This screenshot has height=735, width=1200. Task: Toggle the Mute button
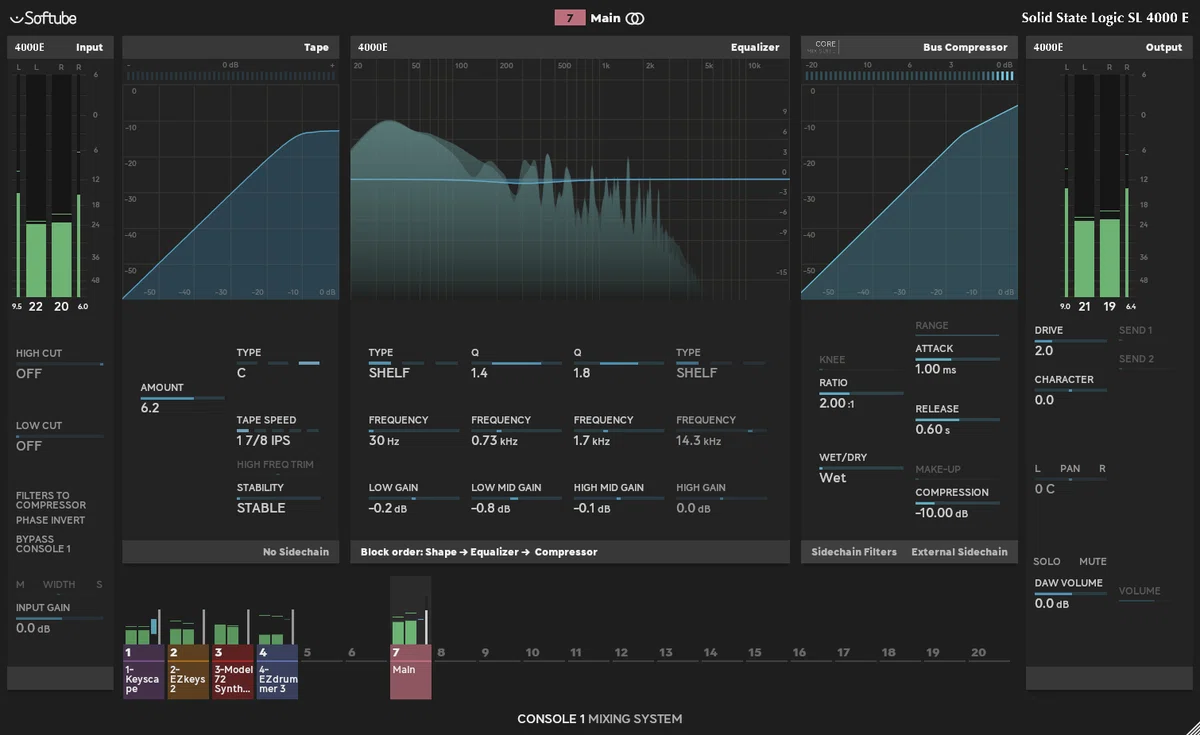(1093, 562)
